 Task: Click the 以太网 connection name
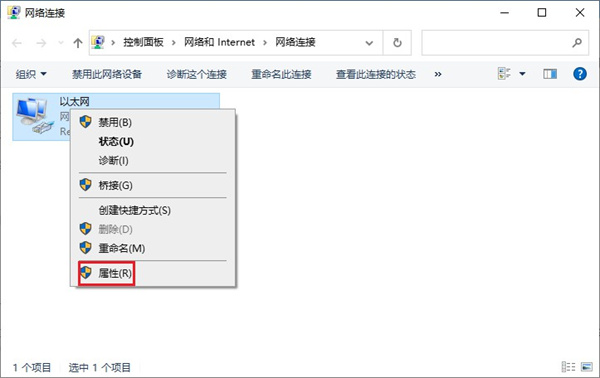pyautogui.click(x=75, y=102)
